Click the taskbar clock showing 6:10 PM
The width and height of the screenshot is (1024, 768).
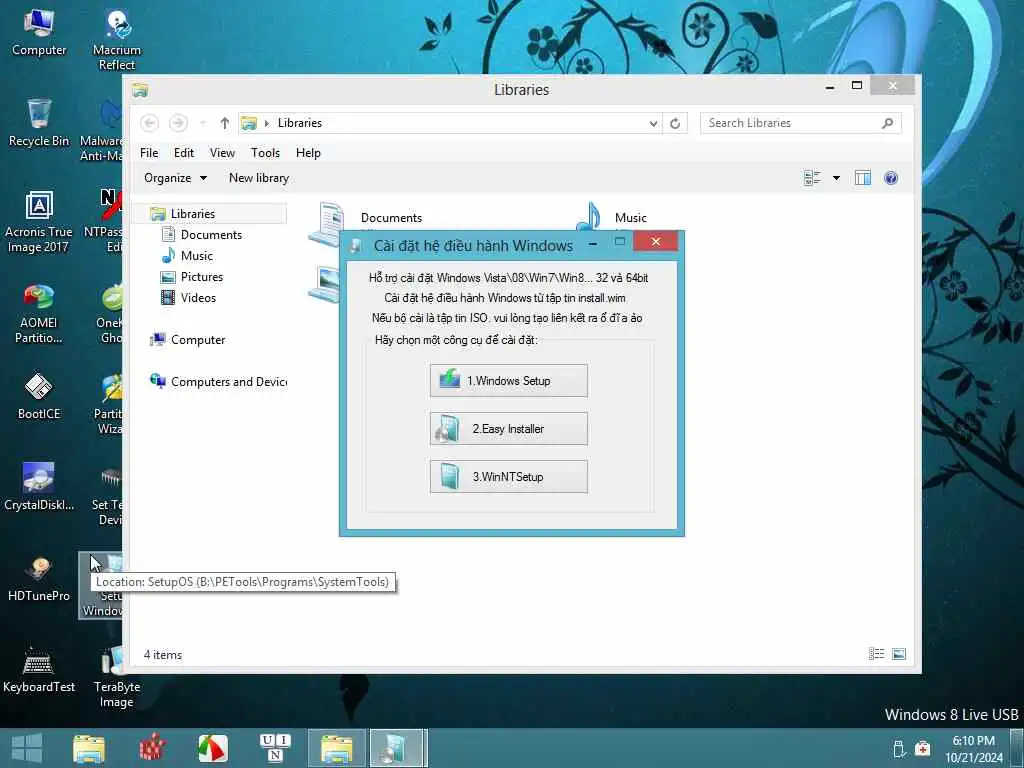click(x=973, y=748)
